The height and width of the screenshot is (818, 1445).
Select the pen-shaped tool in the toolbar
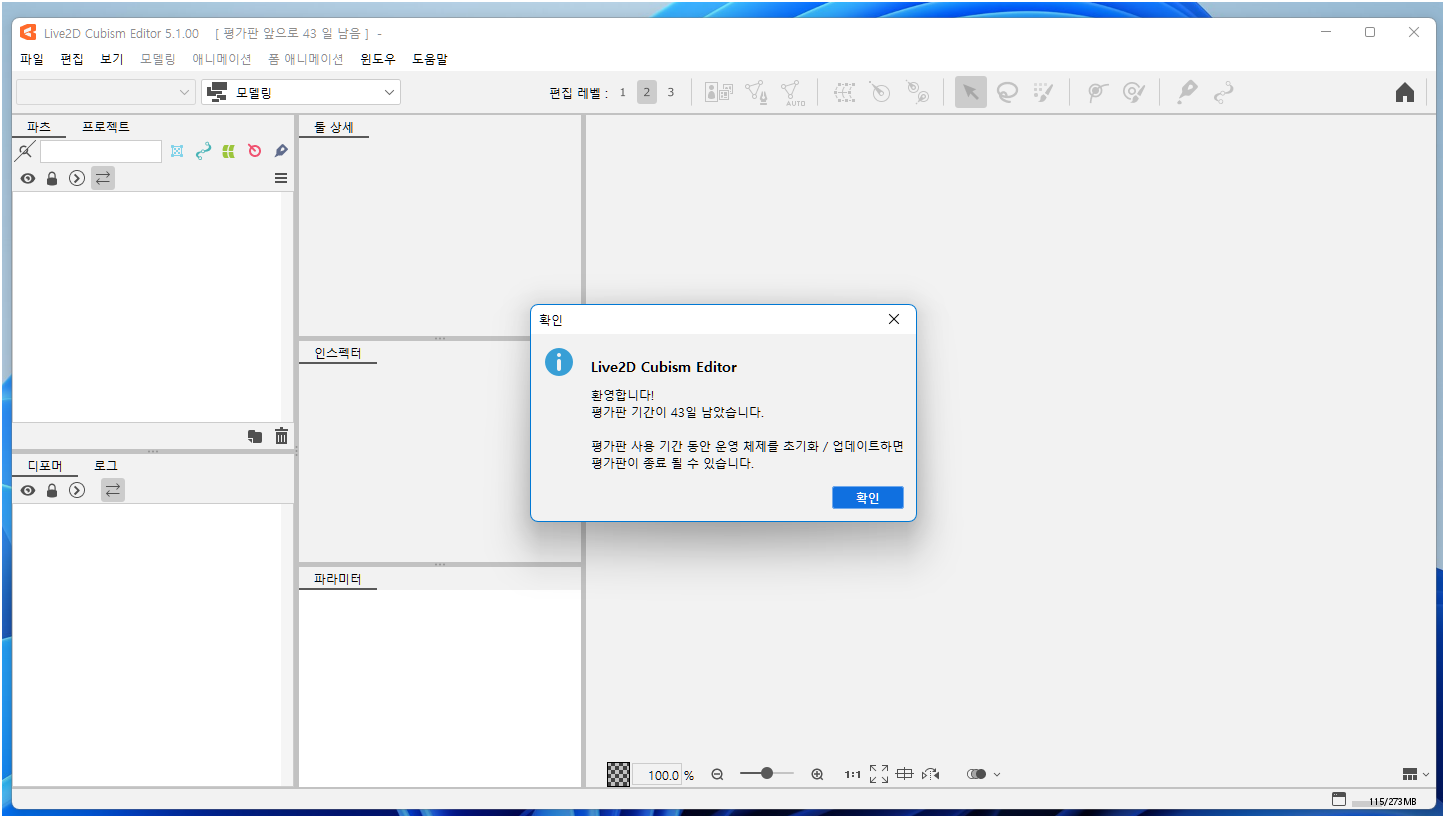coord(1187,93)
